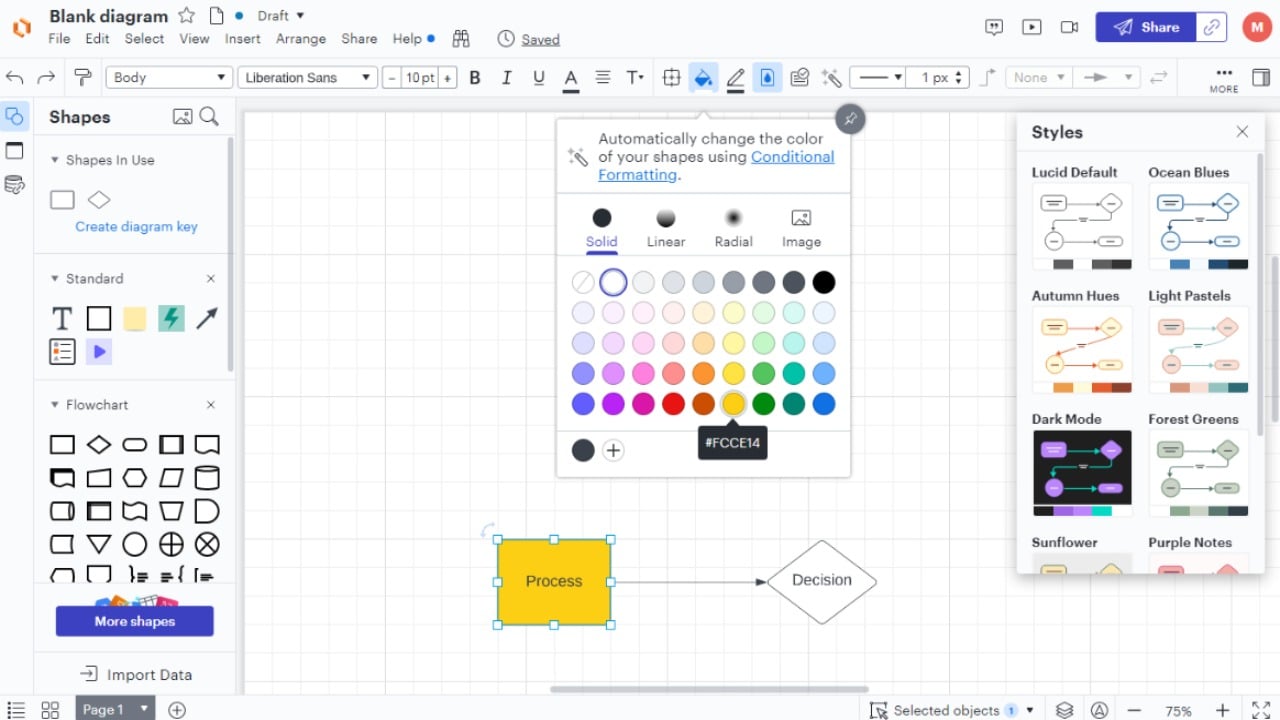Open the Page 1 tab dropdown
The height and width of the screenshot is (720, 1280).
144,709
